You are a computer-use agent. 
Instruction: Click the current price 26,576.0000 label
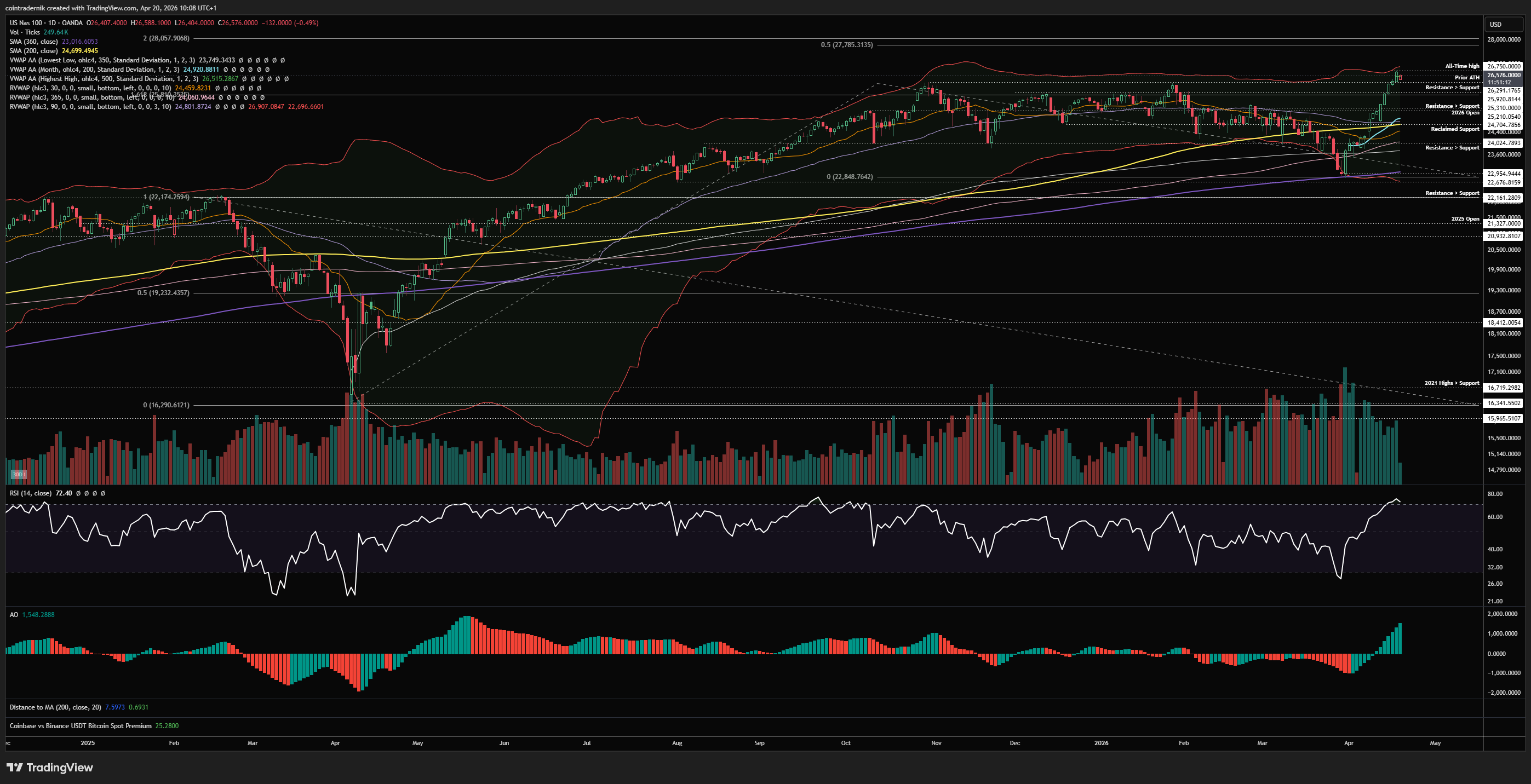click(1504, 76)
